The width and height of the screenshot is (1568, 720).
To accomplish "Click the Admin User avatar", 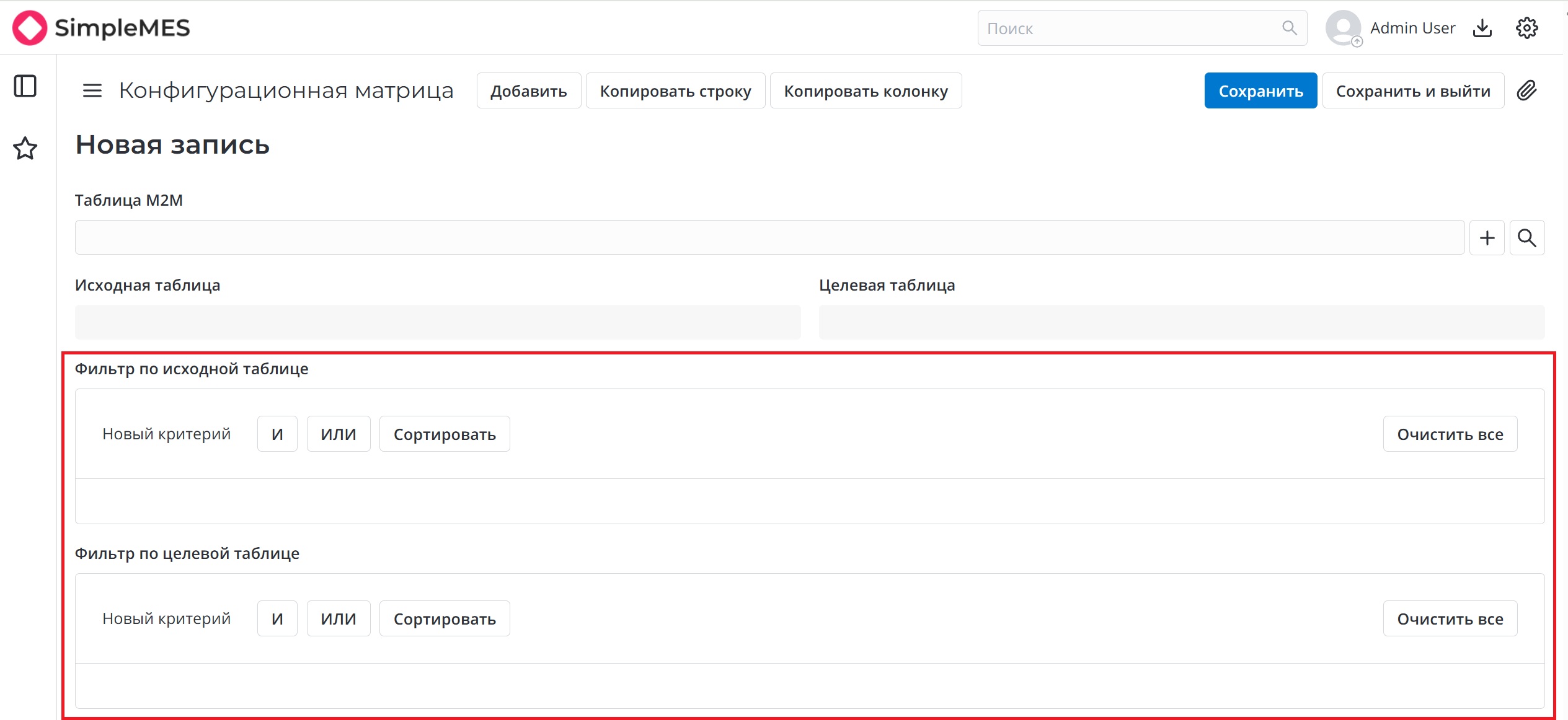I will click(1343, 28).
